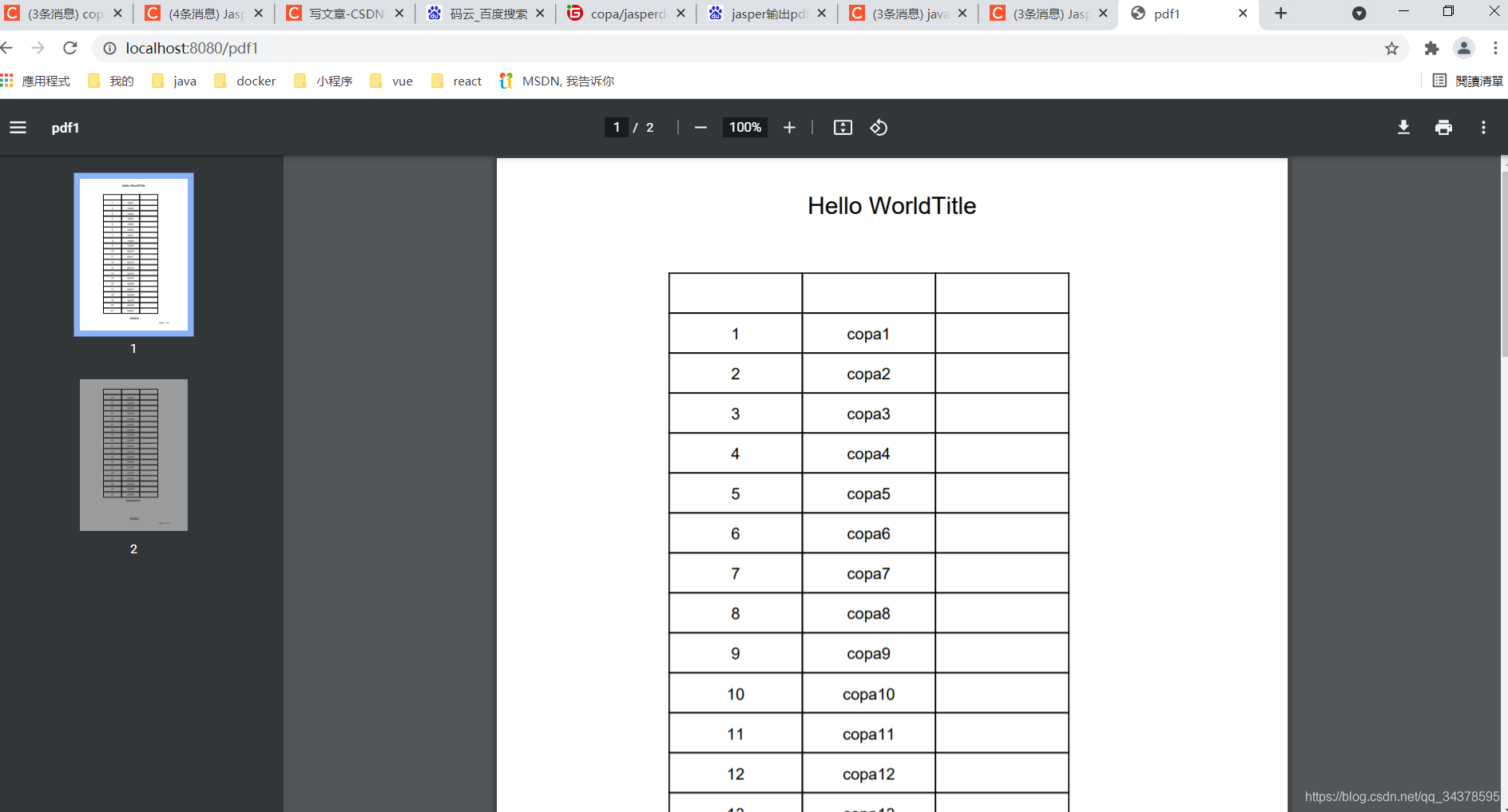The image size is (1508, 812).
Task: Toggle fit-to-page mode in PDF viewer
Action: coord(843,127)
